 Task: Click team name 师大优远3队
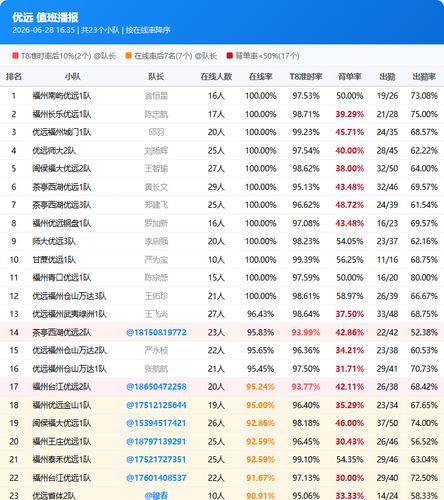coord(54,241)
